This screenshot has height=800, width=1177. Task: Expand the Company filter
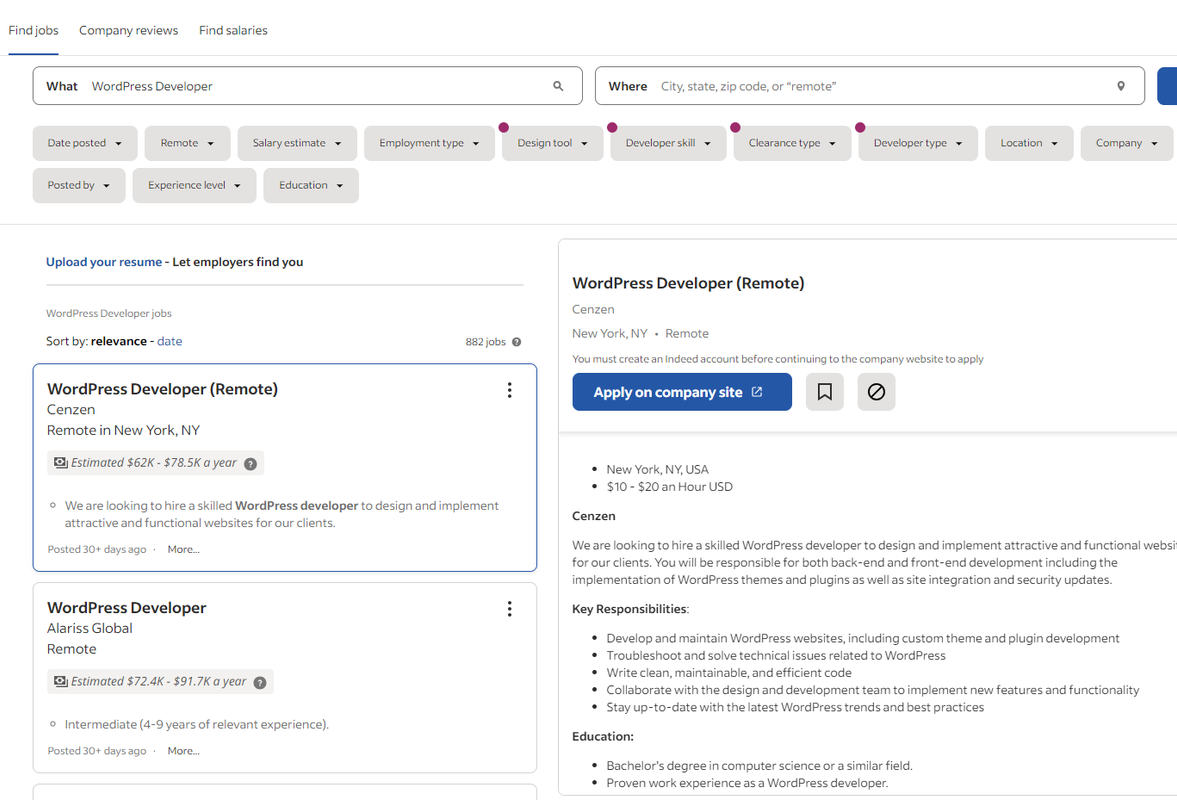pos(1127,143)
